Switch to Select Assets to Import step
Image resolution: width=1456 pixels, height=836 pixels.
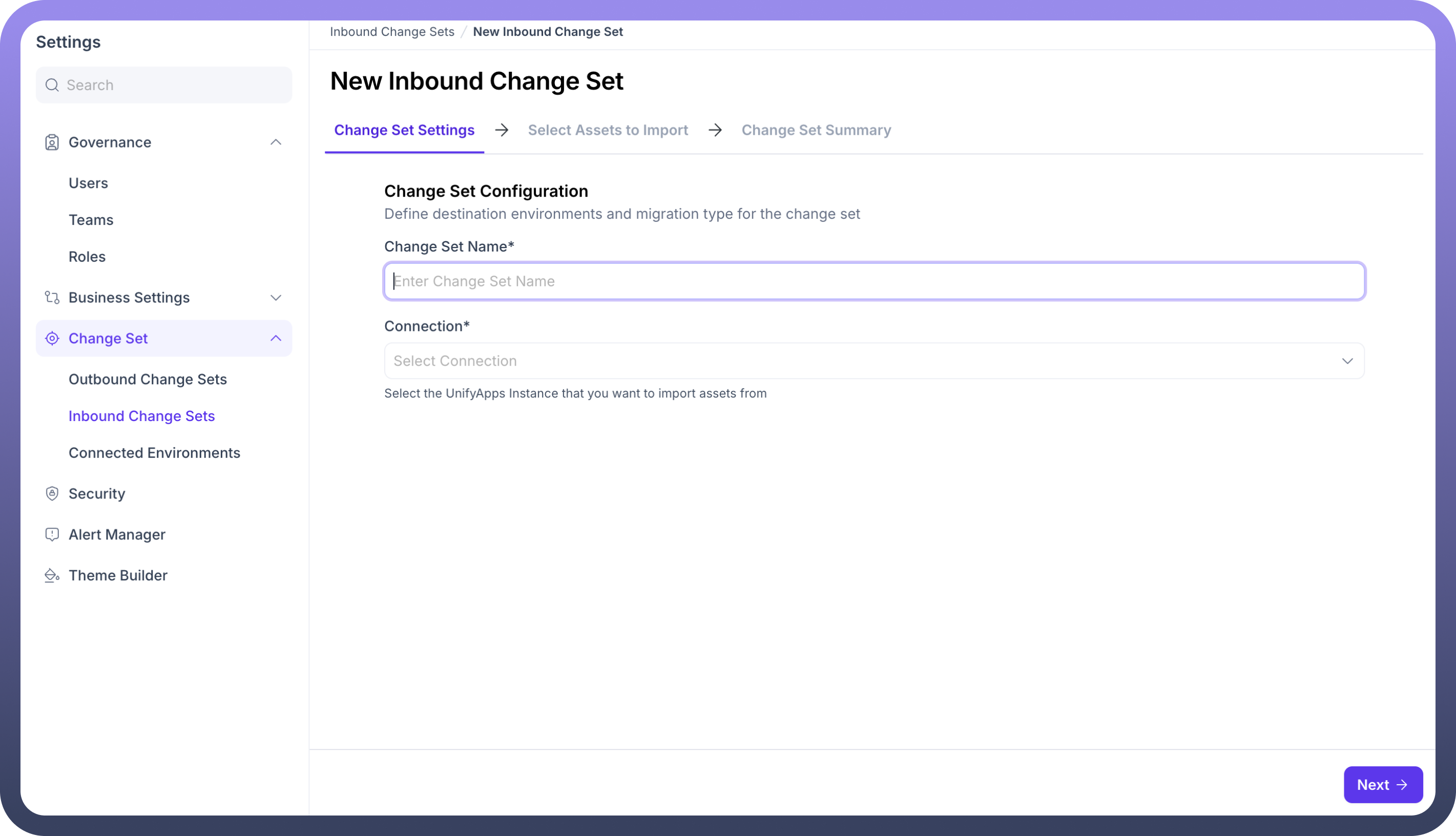(608, 130)
